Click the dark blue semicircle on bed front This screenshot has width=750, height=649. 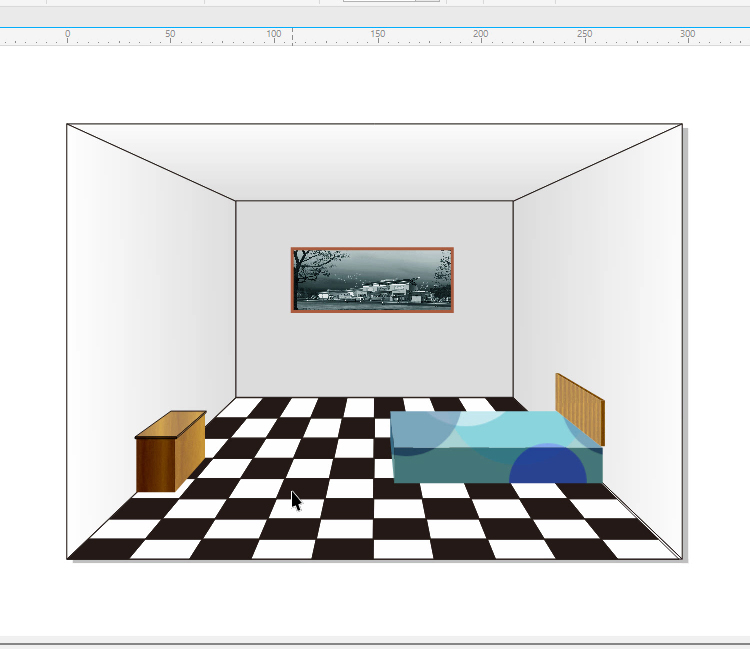coord(548,464)
